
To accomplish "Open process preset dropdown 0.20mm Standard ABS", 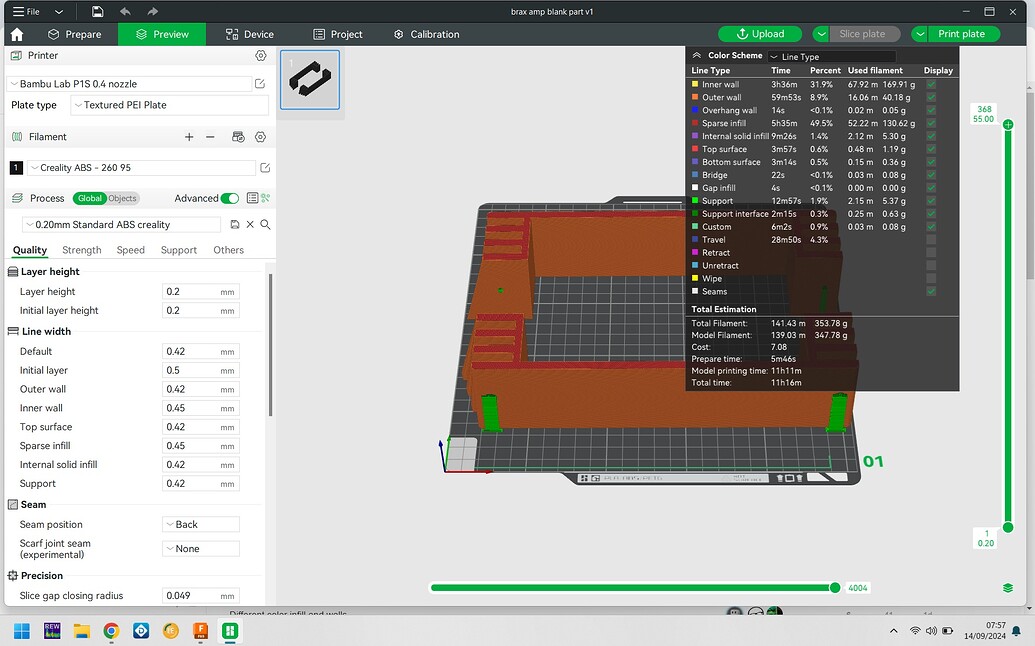I will coord(121,224).
